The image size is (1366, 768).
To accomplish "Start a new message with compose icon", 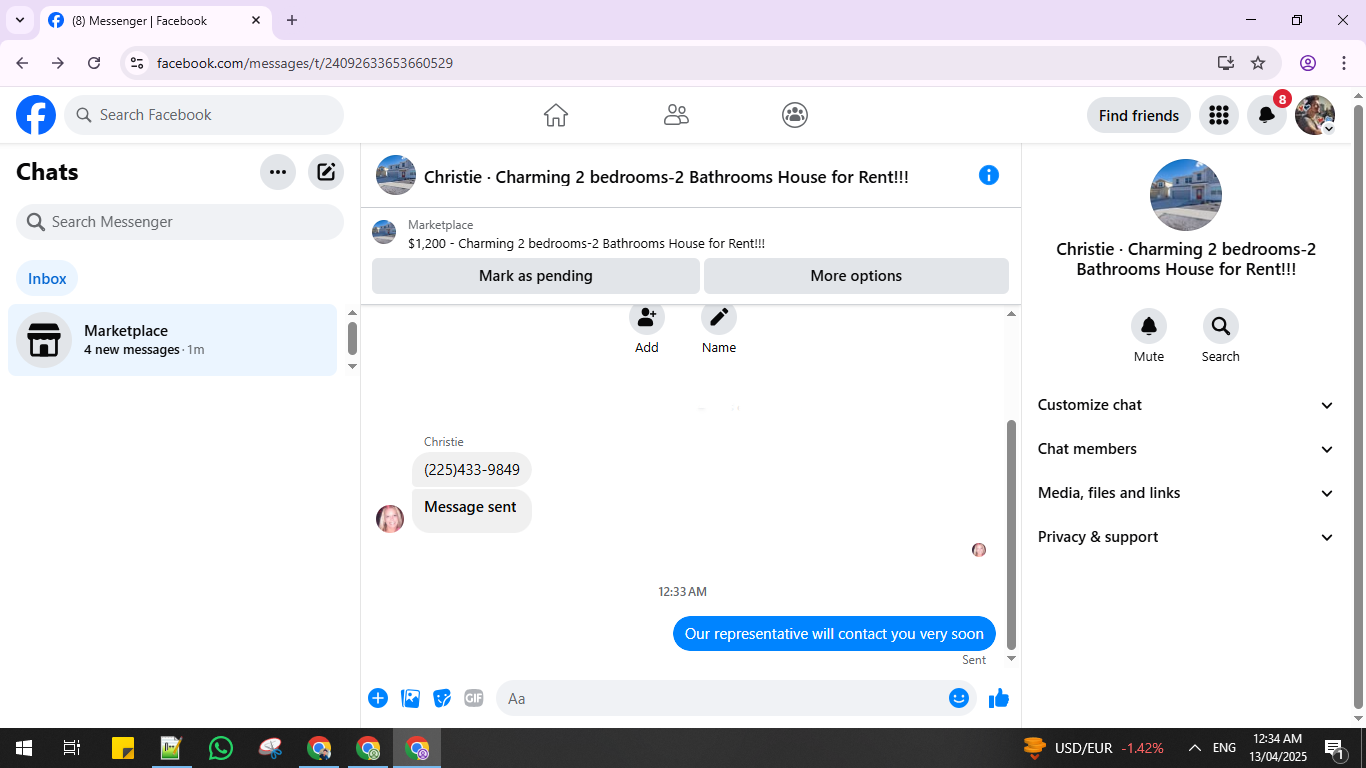I will pos(326,172).
